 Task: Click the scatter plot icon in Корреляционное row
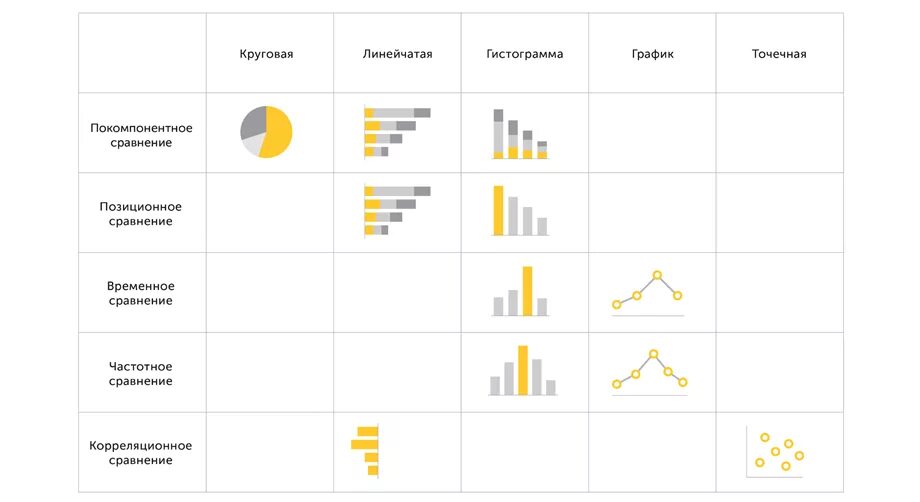(775, 452)
